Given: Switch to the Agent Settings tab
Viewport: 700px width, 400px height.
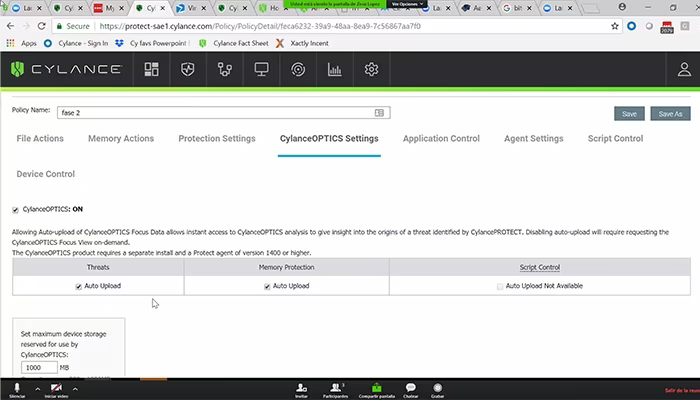Looking at the screenshot, I should (x=533, y=139).
